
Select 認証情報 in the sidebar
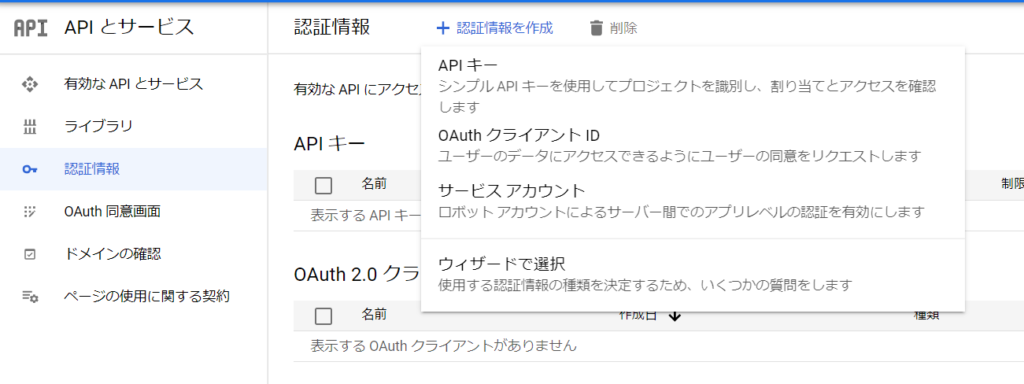(x=133, y=169)
